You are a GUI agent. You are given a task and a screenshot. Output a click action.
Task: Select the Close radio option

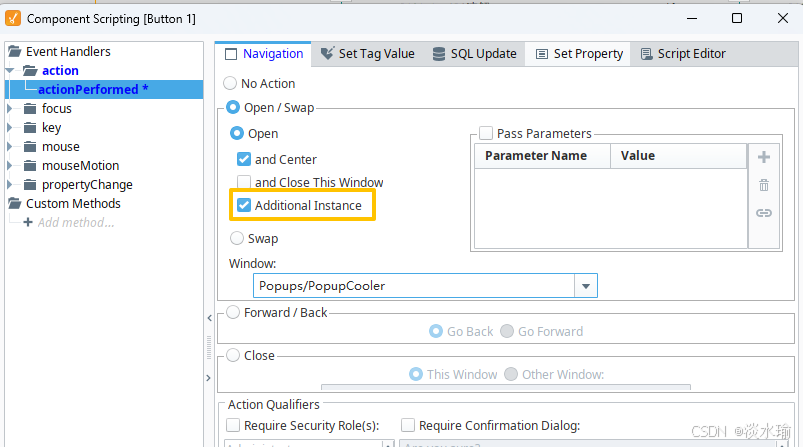pos(233,355)
